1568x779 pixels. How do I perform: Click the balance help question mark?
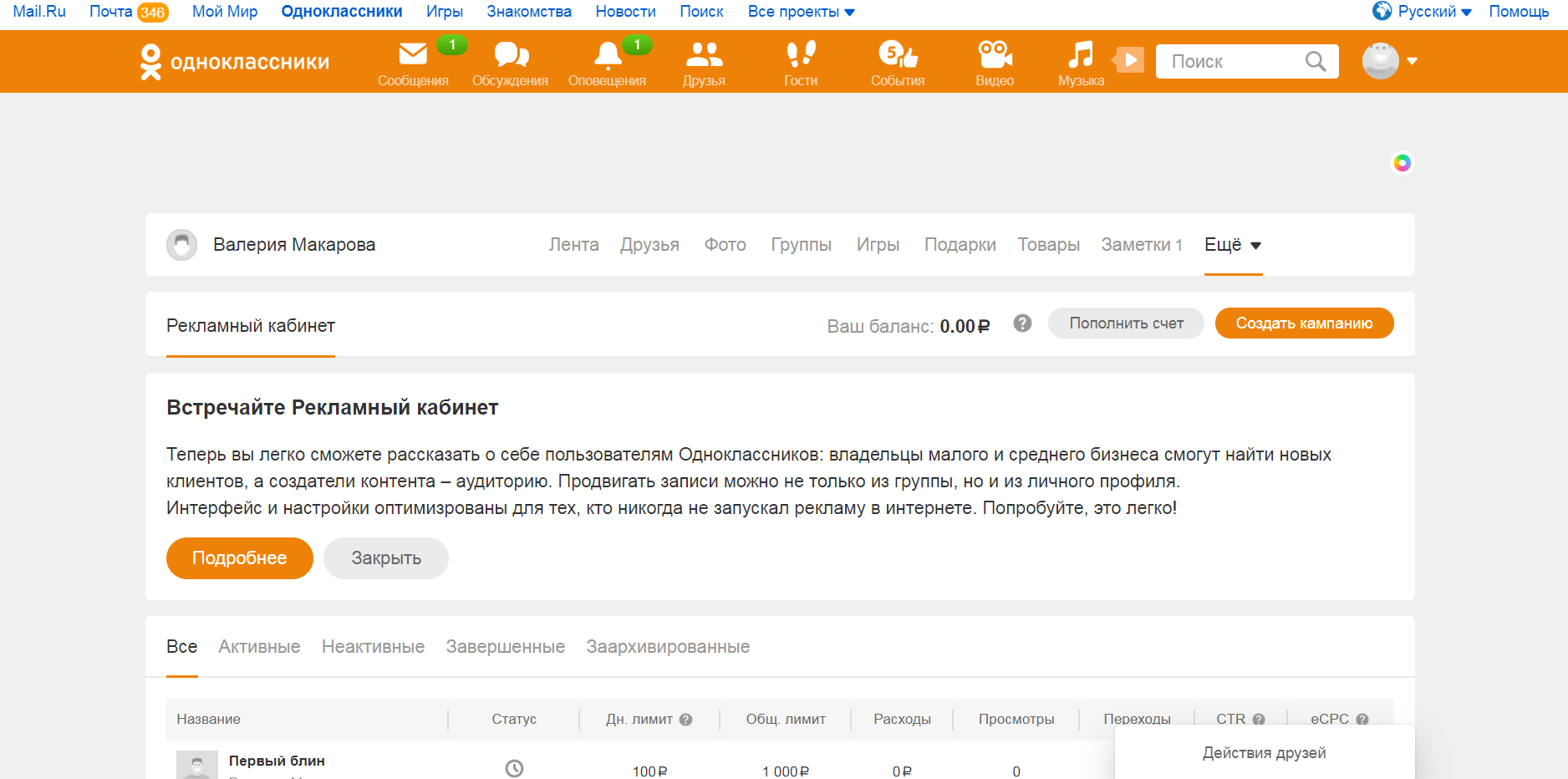click(1022, 323)
